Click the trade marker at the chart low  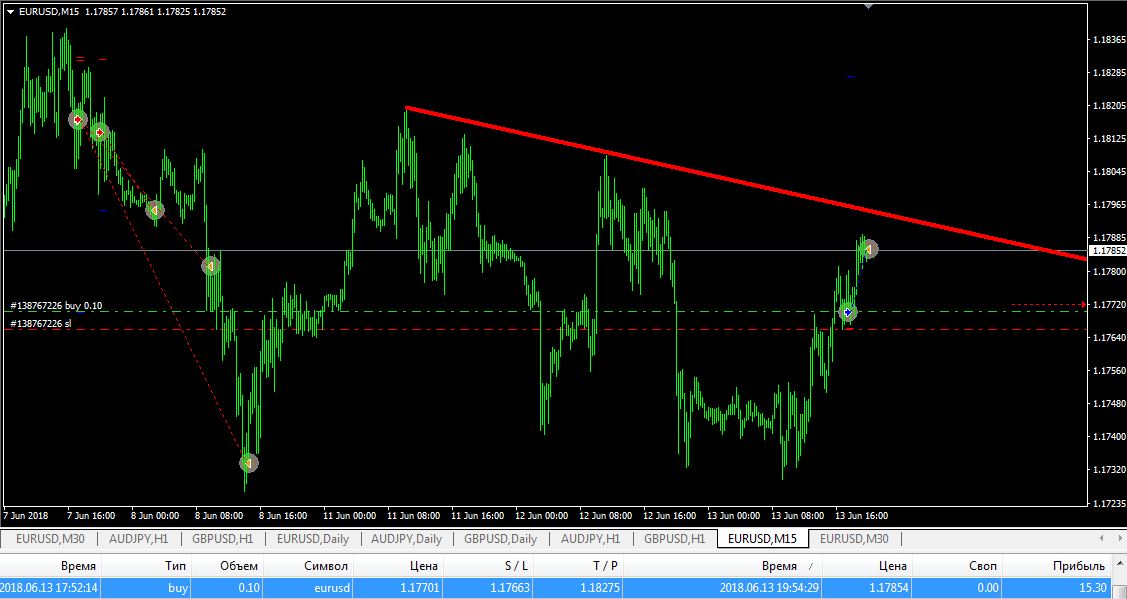point(249,463)
